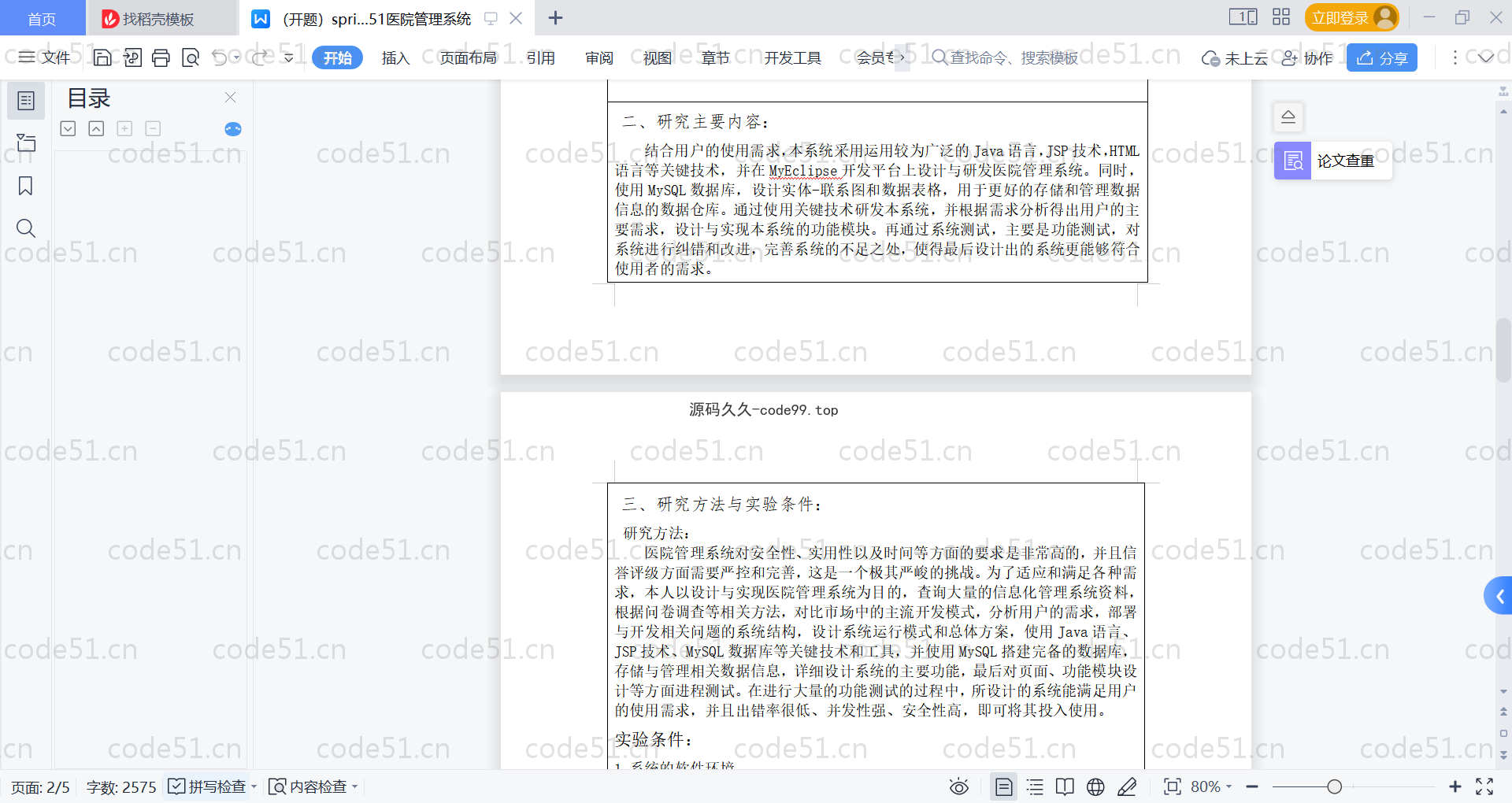Open the 插入 ribbon tab

[395, 57]
